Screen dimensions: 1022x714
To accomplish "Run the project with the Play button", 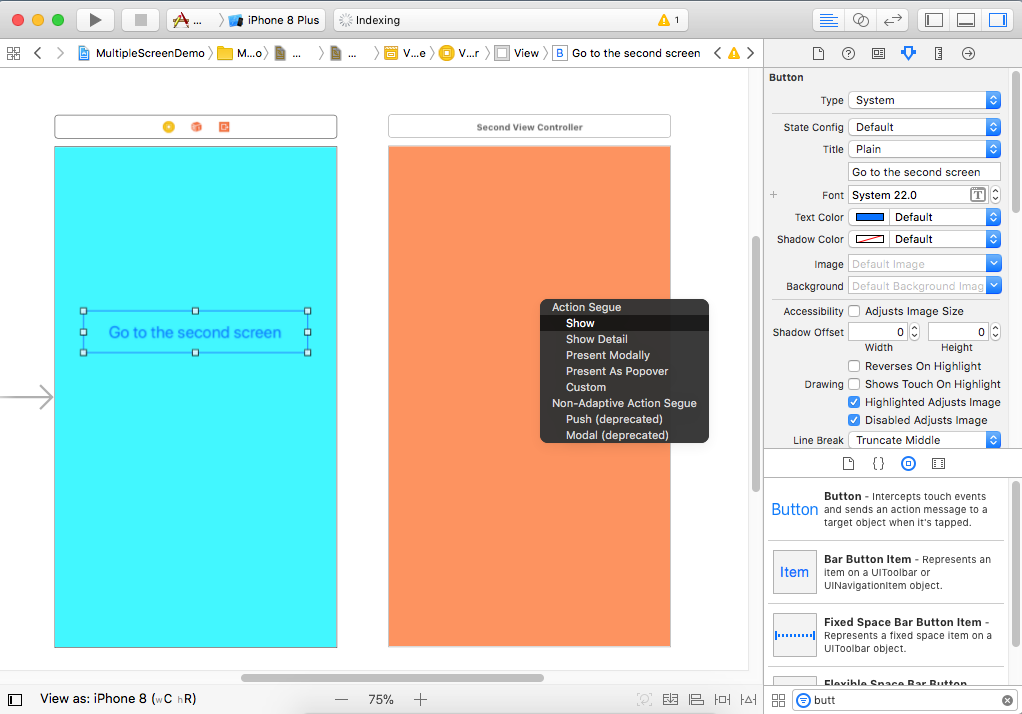I will 95,20.
